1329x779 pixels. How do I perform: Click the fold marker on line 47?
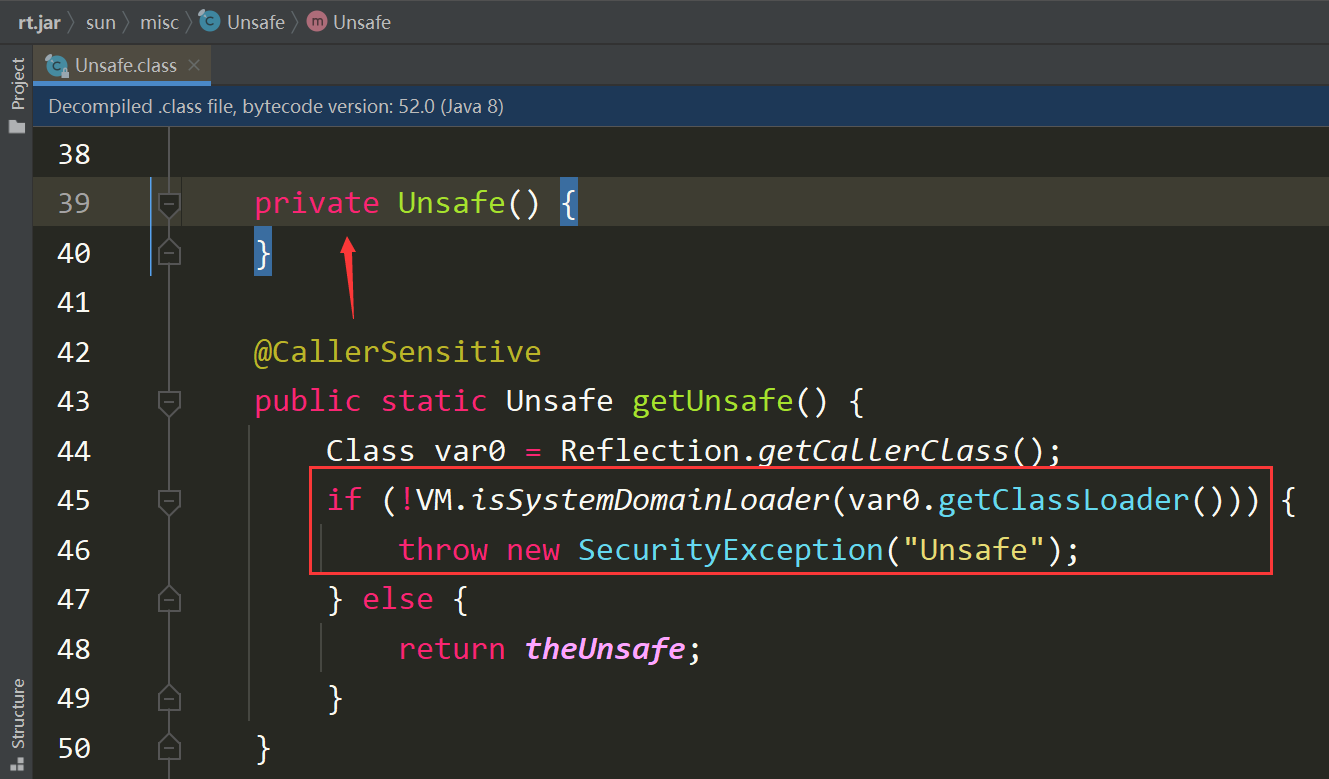(x=169, y=599)
